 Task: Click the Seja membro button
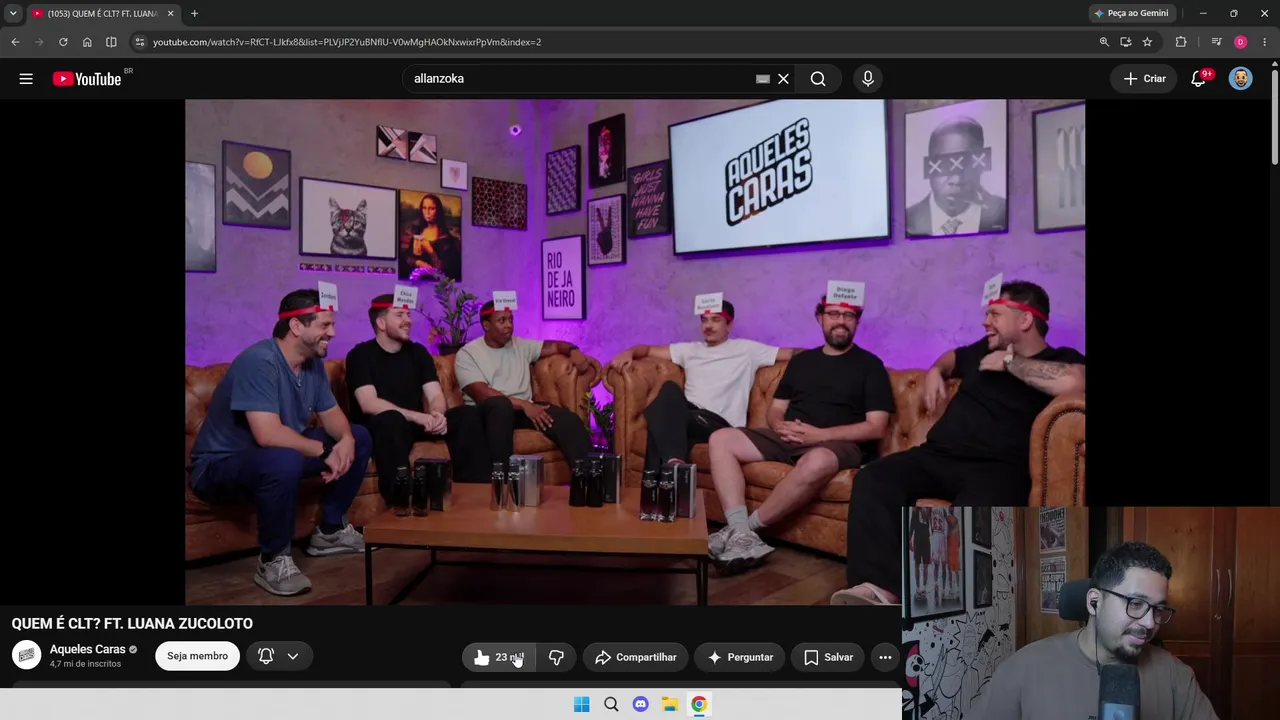click(197, 656)
